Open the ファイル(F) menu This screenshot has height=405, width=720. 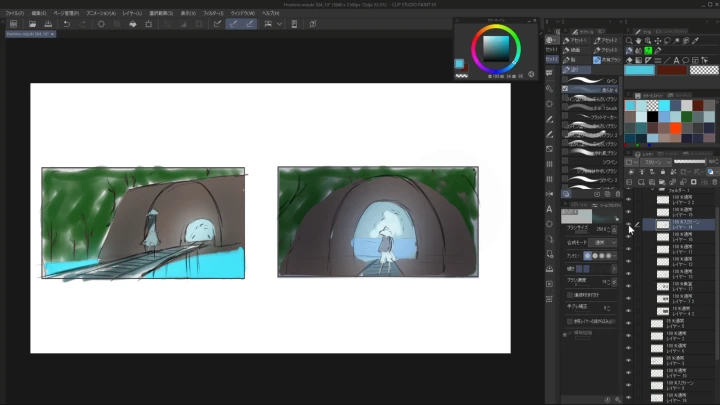coord(15,13)
